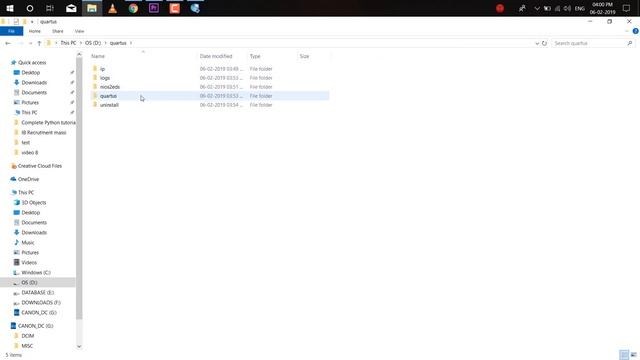Screen dimensions: 640x360
Task: Open Cortana search circle
Action: coord(30,8)
